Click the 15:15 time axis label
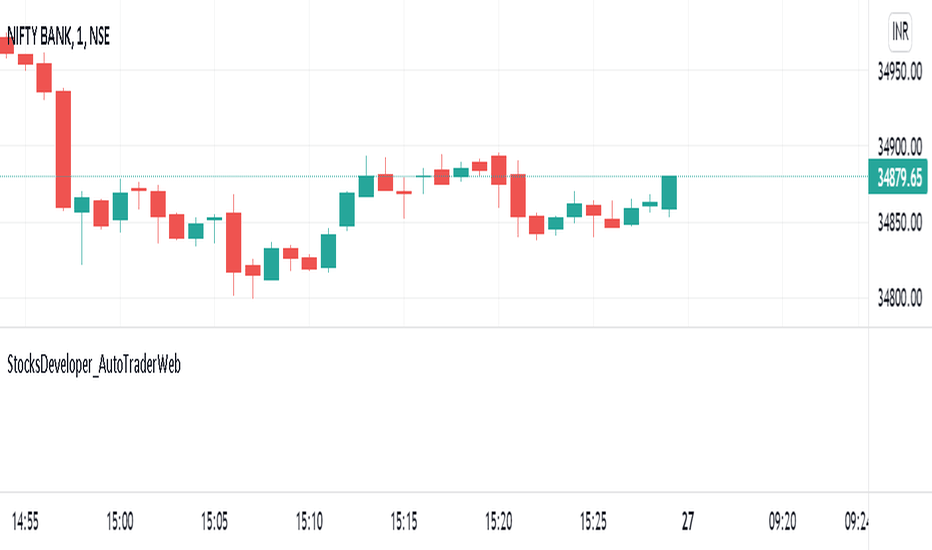 coord(404,521)
